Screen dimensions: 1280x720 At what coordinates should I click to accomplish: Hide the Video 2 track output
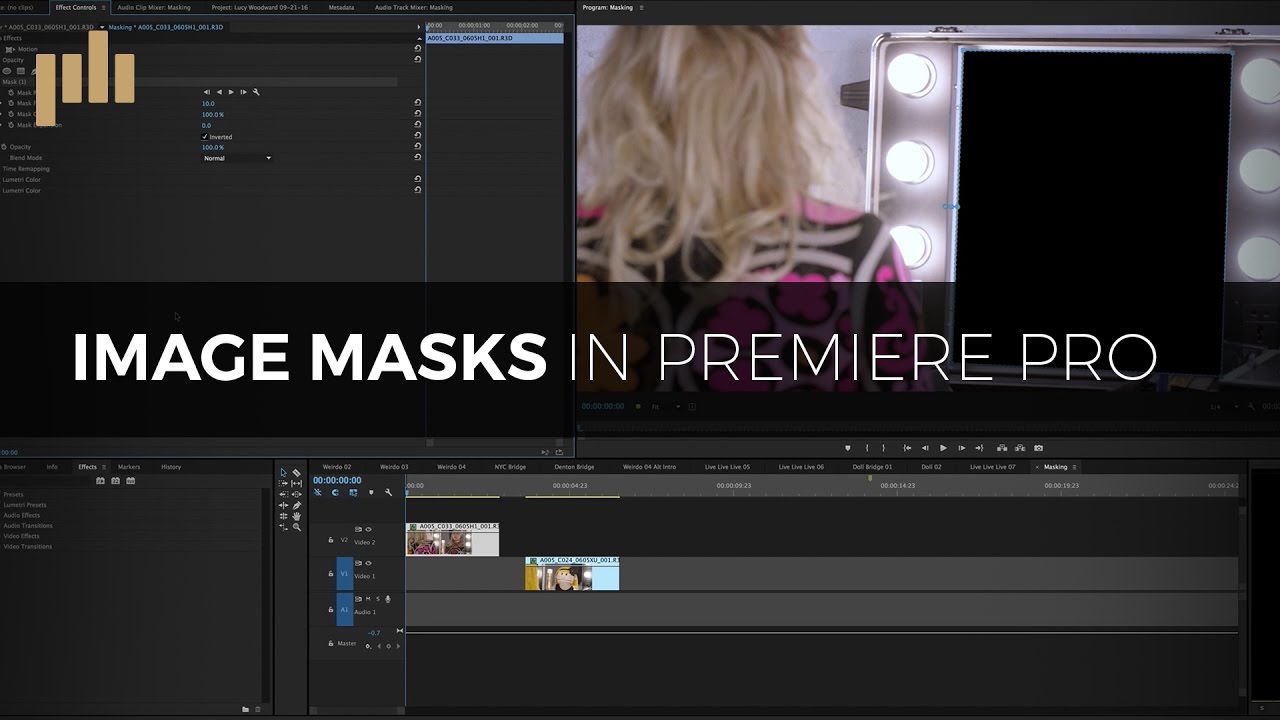pyautogui.click(x=368, y=530)
